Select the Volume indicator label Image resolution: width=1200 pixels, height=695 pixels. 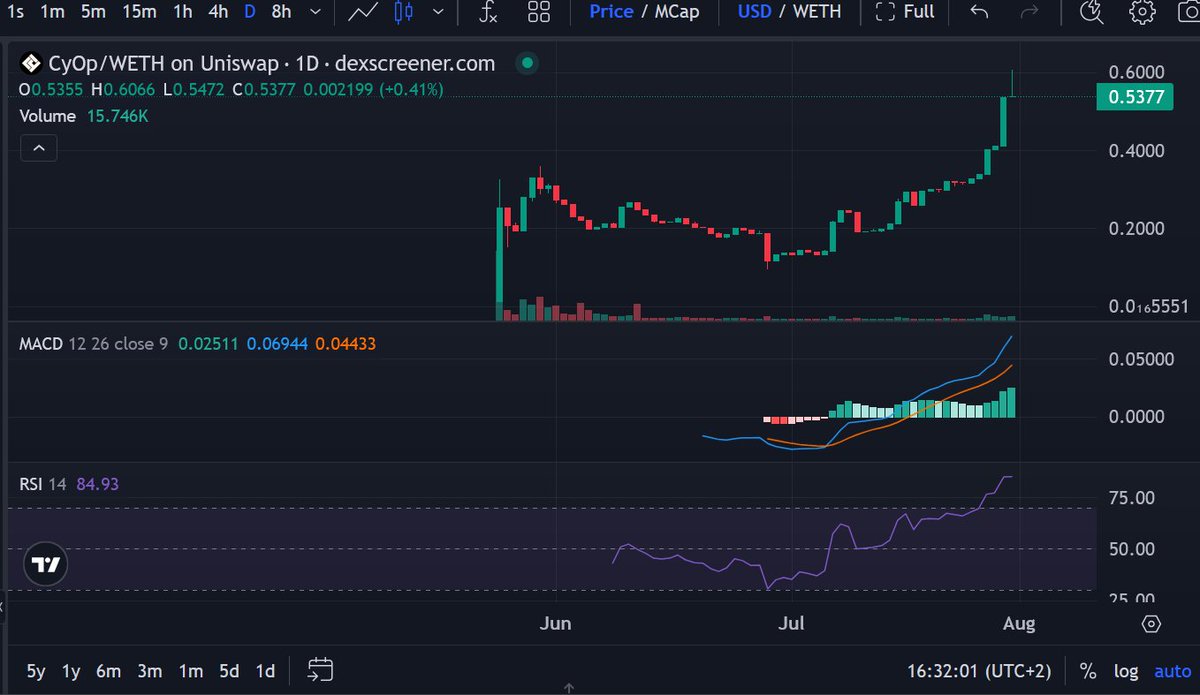[48, 116]
